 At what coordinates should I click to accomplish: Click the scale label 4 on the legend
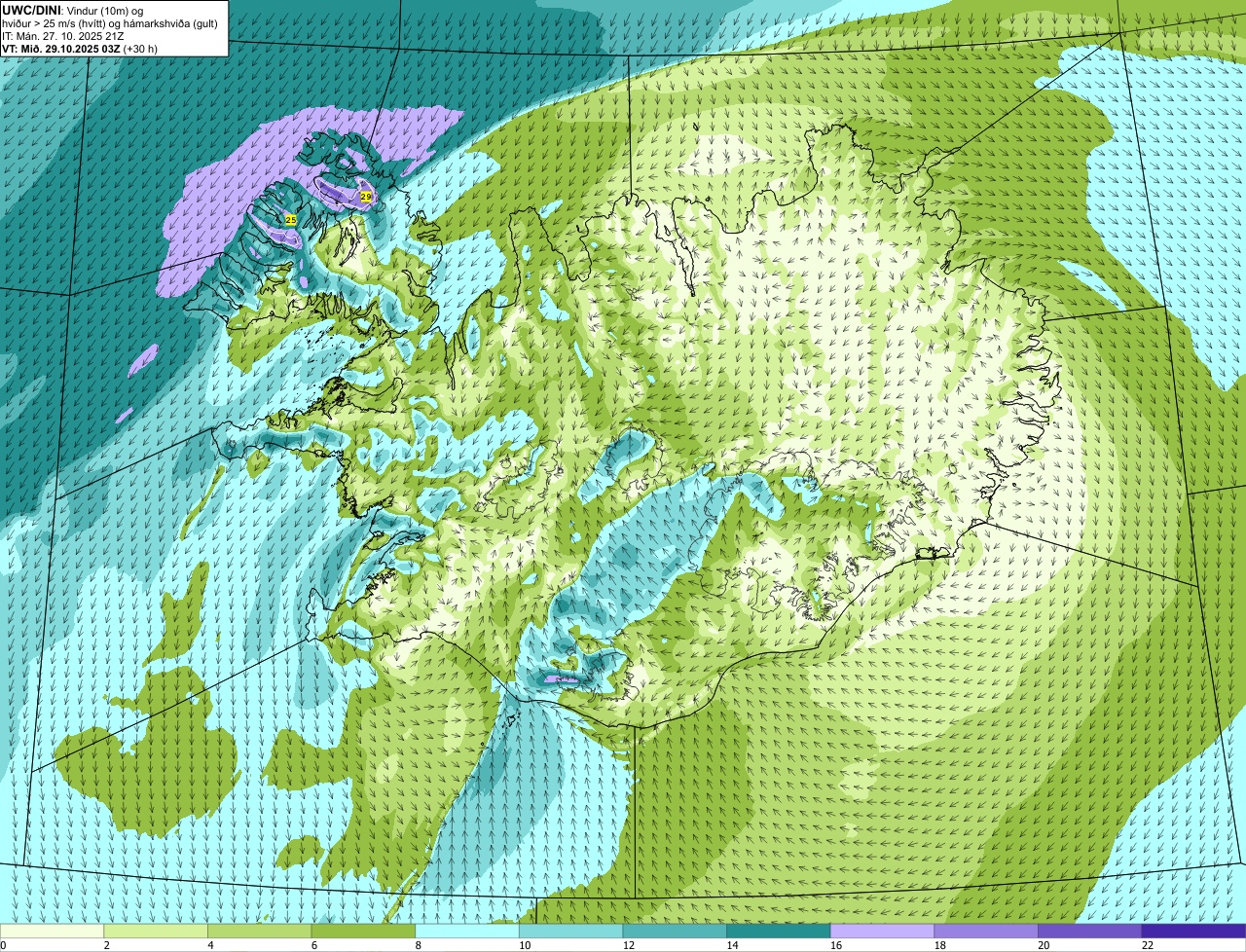pos(210,945)
